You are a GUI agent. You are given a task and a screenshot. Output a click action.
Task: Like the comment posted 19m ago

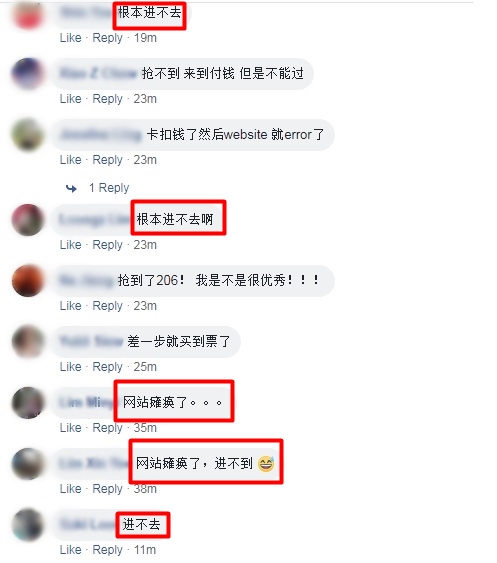71,38
